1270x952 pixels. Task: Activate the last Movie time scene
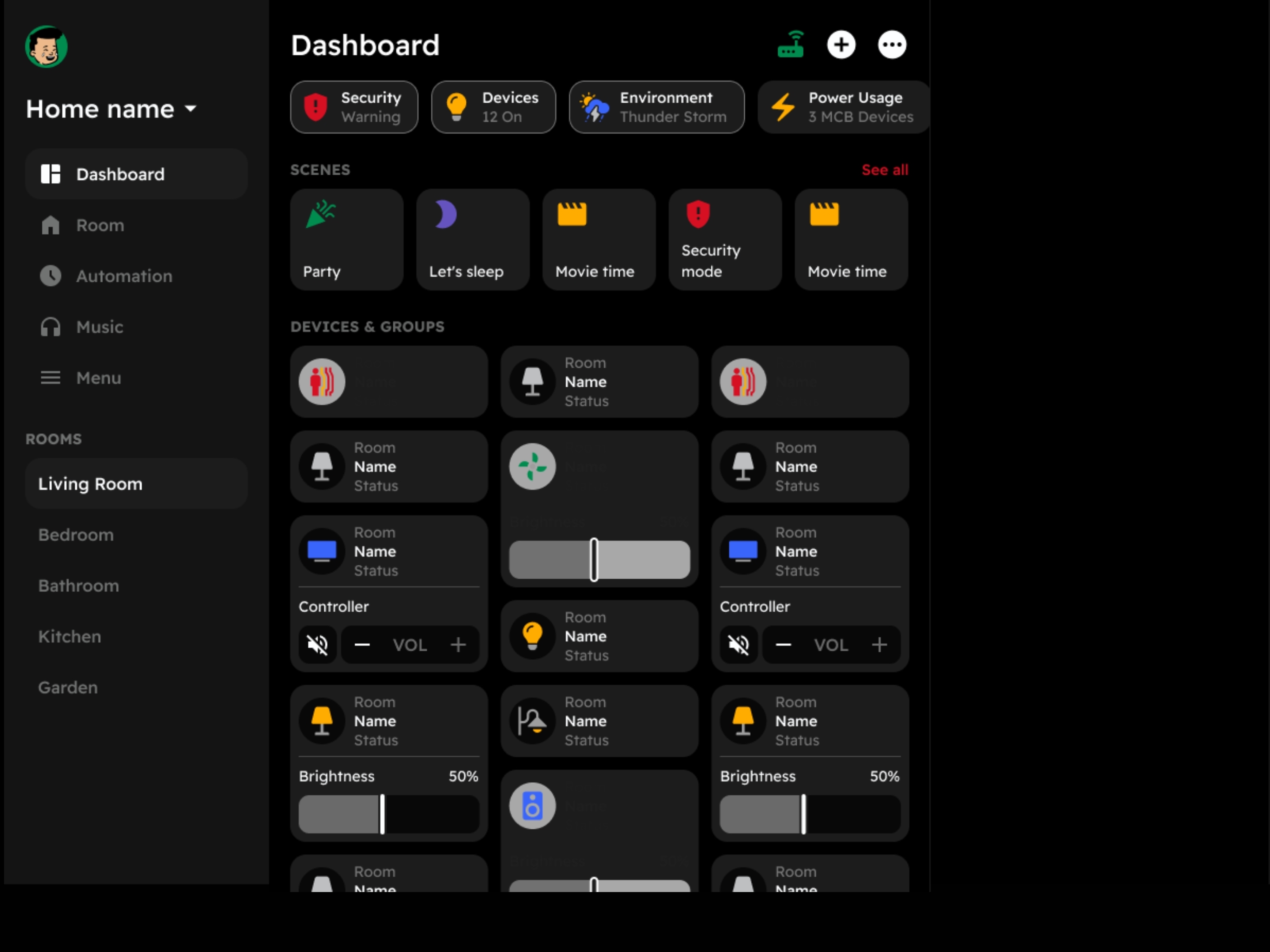tap(852, 239)
